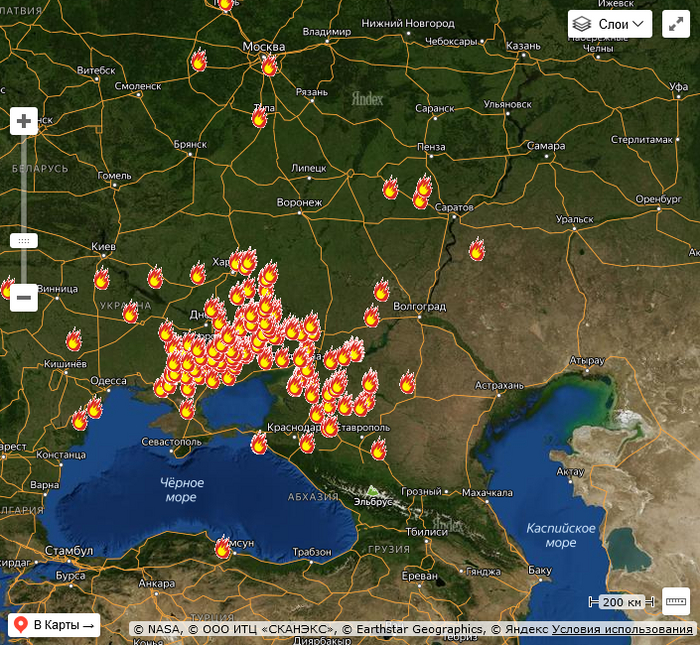Click the fire marker near Самсун
Viewport: 700px width, 645px height.
click(223, 548)
